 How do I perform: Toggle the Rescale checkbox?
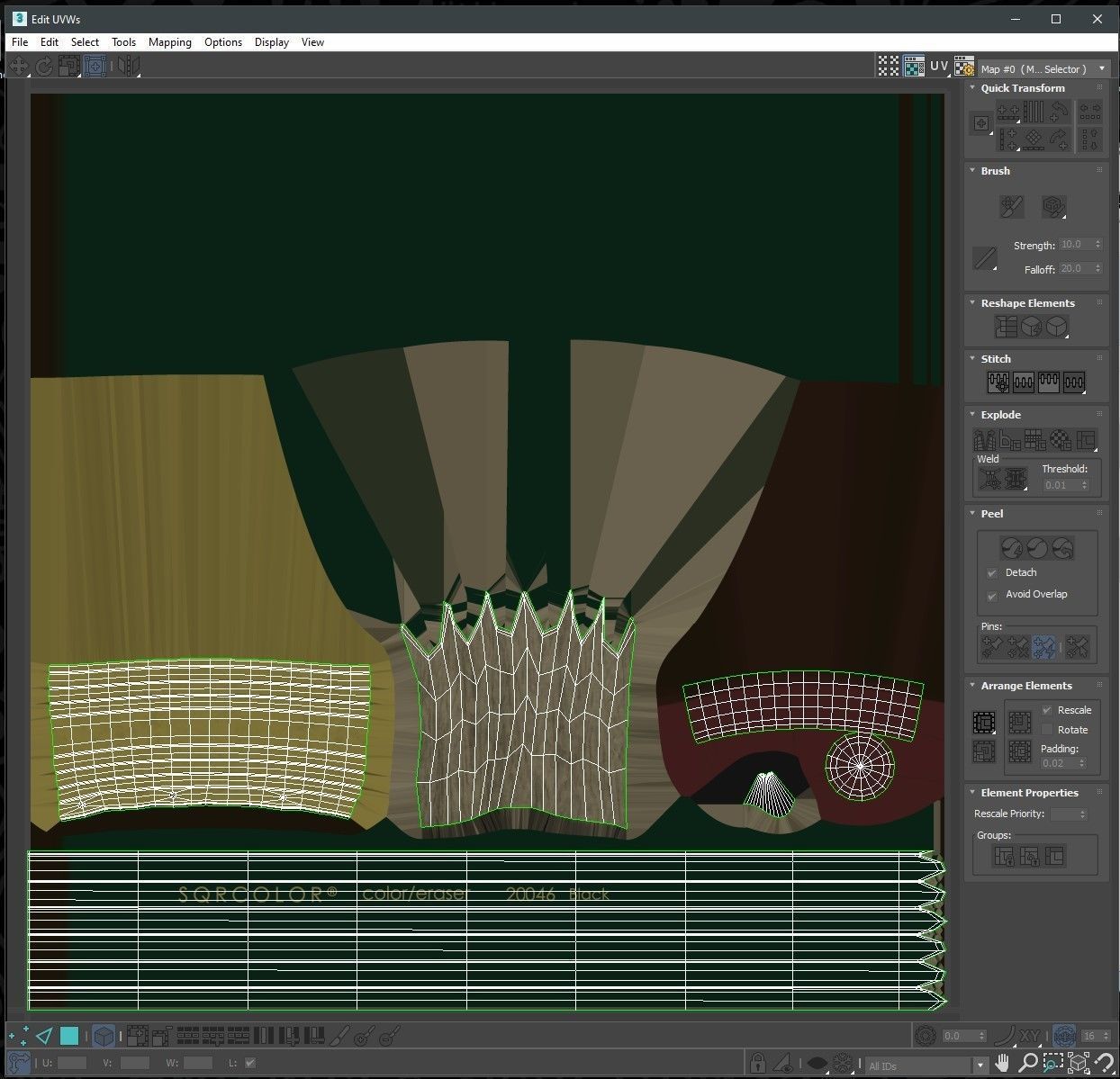(x=1046, y=710)
